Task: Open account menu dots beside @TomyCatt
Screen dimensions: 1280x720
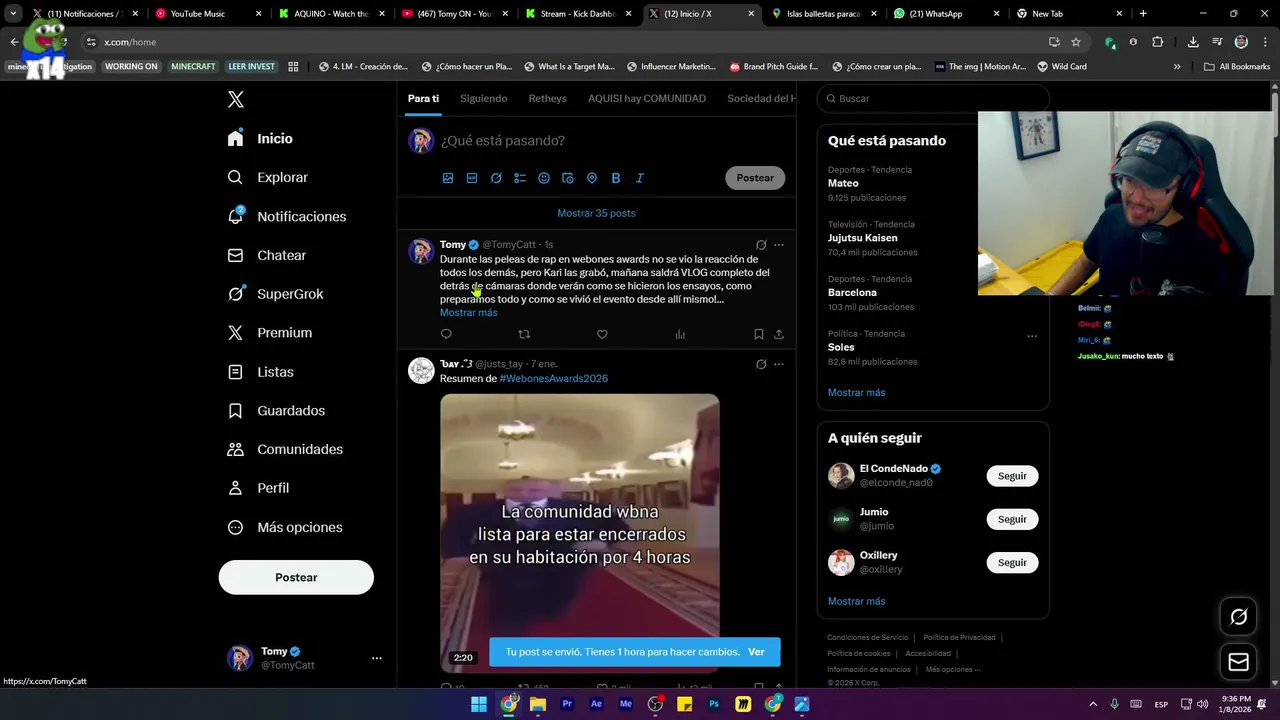Action: [x=377, y=658]
